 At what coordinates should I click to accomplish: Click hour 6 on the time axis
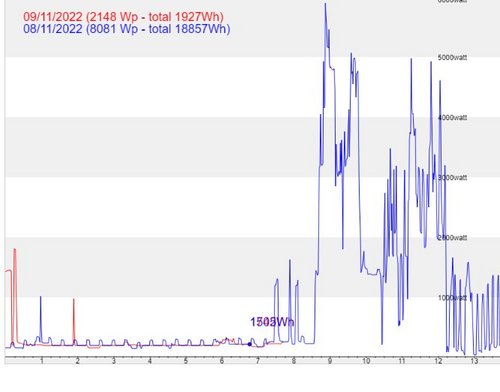[x=222, y=361]
